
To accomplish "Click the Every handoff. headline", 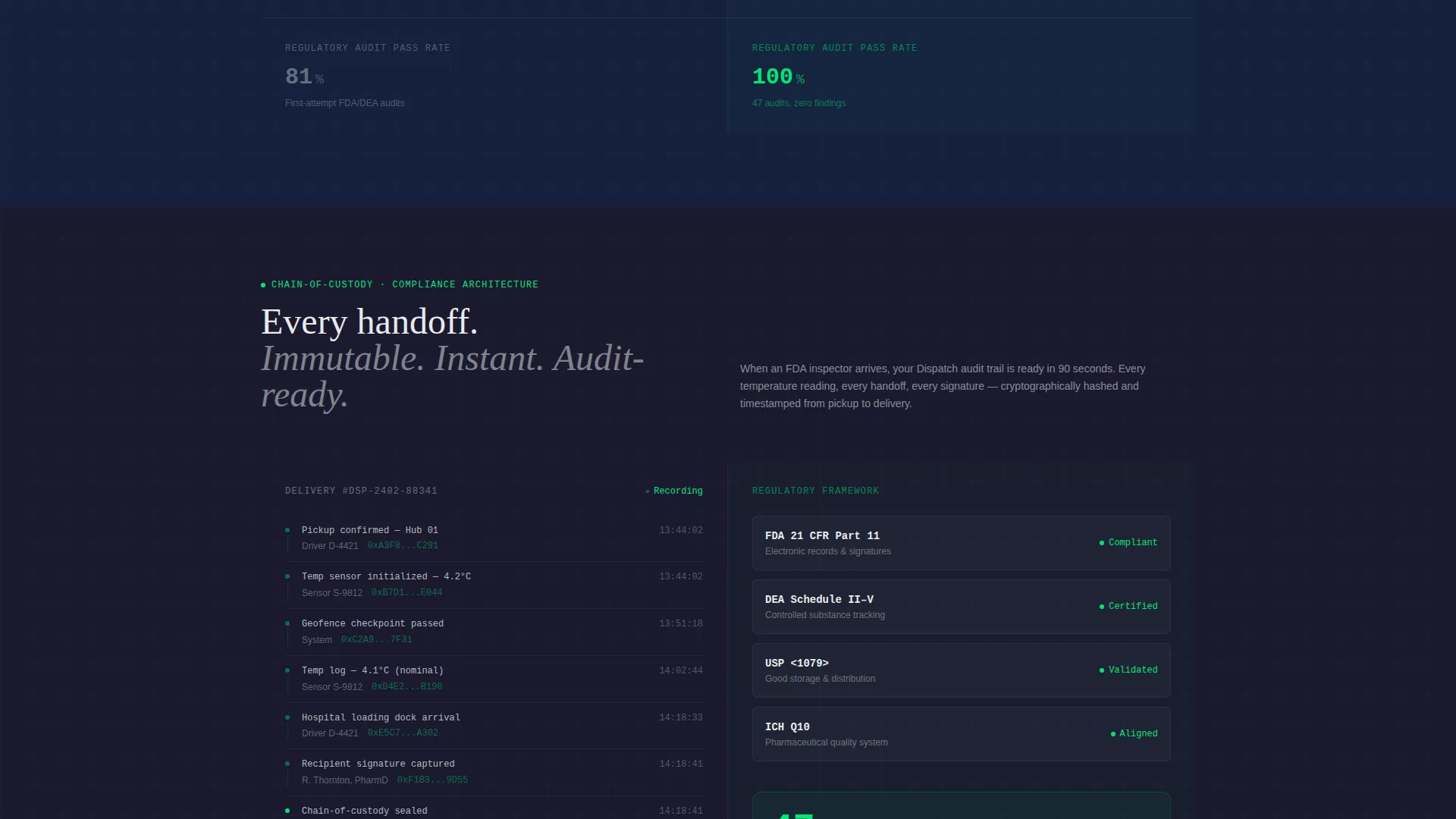I will pyautogui.click(x=369, y=322).
